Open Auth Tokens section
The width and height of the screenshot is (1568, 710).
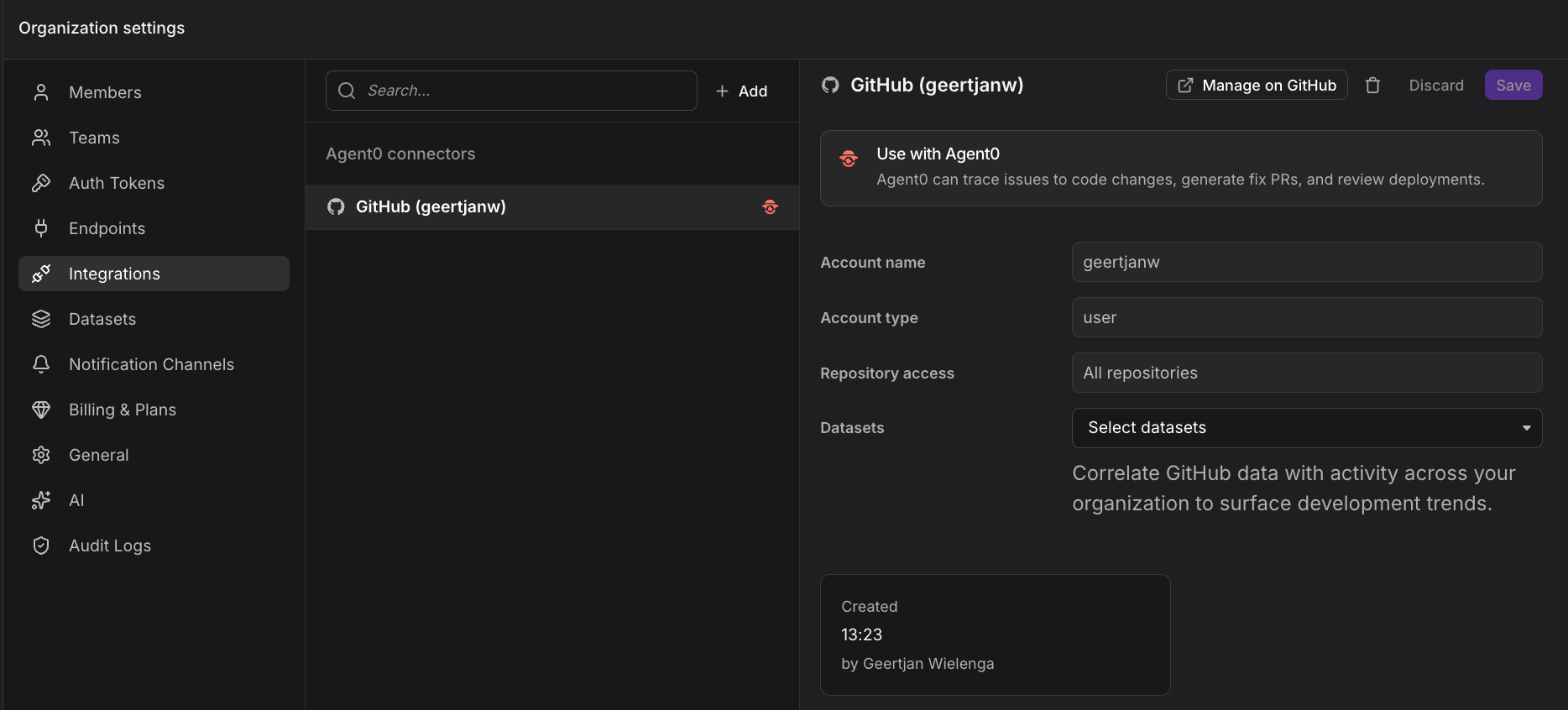click(154, 183)
